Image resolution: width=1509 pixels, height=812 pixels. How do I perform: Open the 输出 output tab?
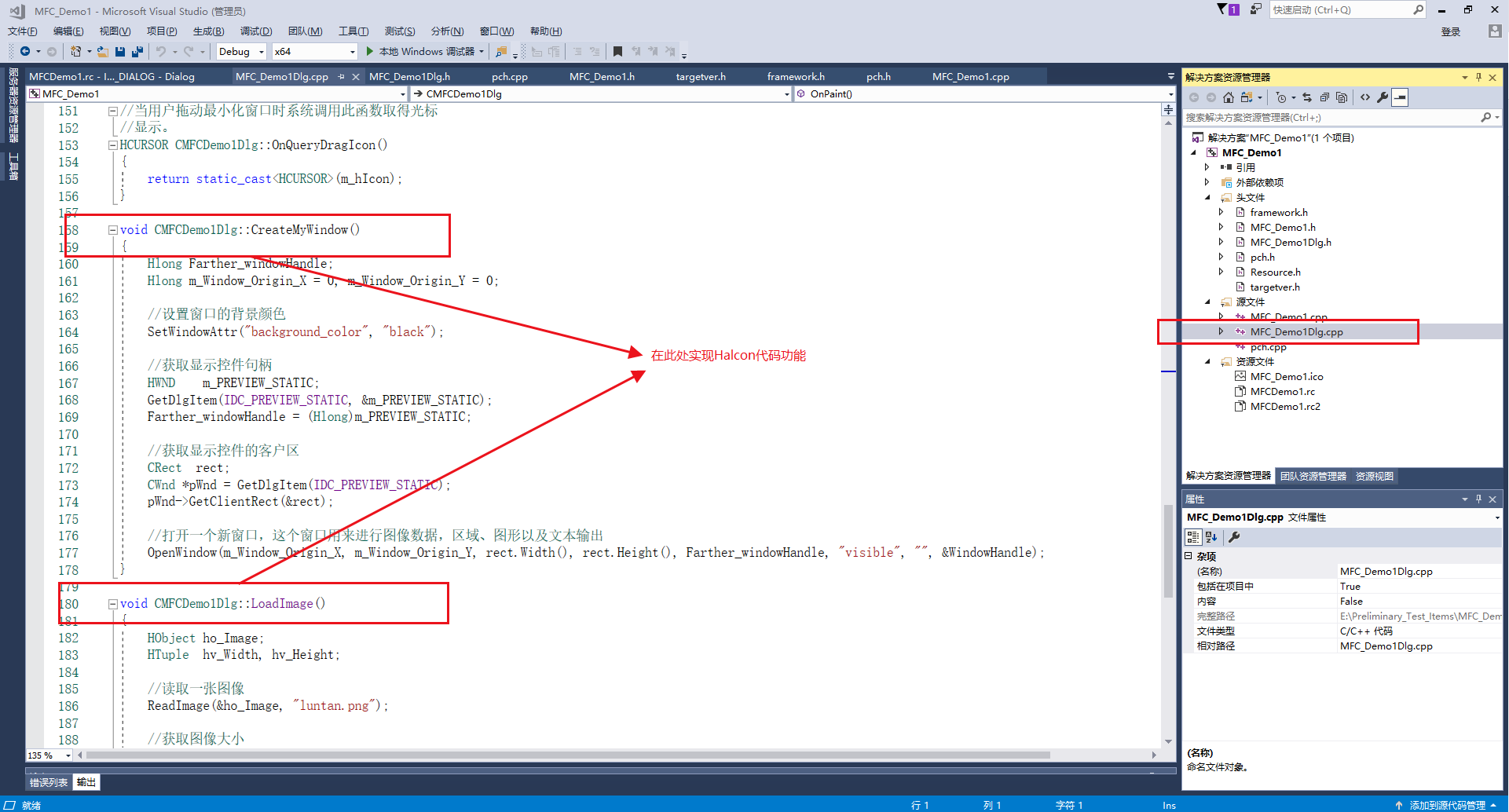(x=86, y=783)
